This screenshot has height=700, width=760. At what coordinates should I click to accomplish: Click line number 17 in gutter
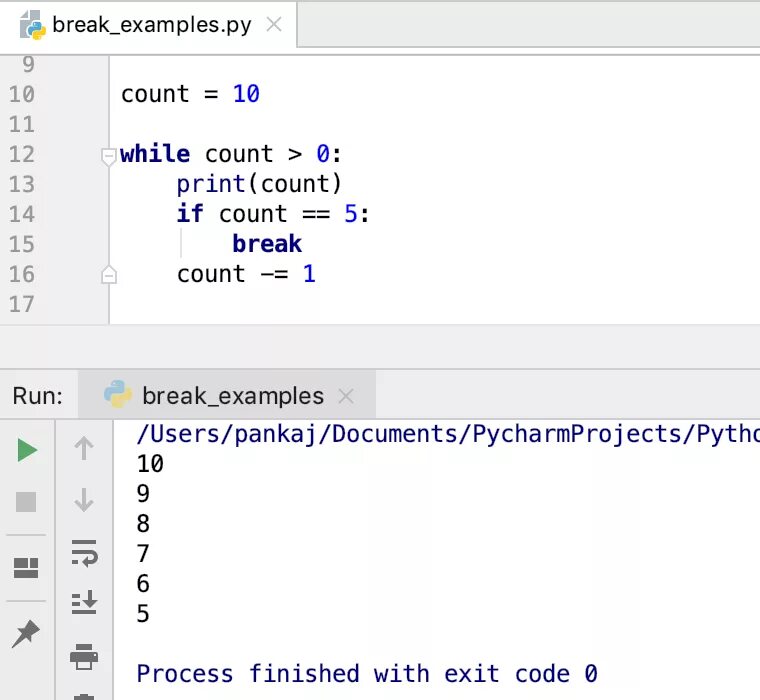tap(22, 304)
